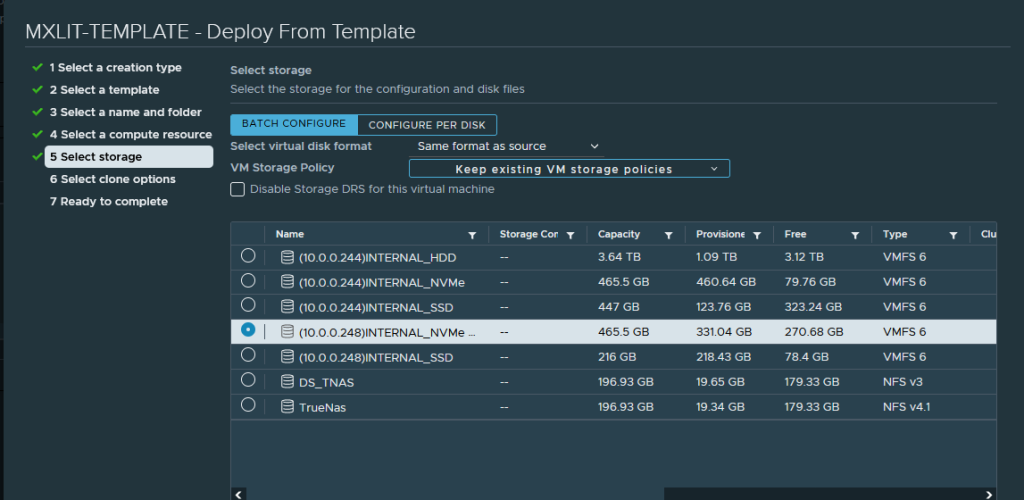Enable Disable Storage DRS checkbox
The image size is (1024, 500).
[x=238, y=189]
